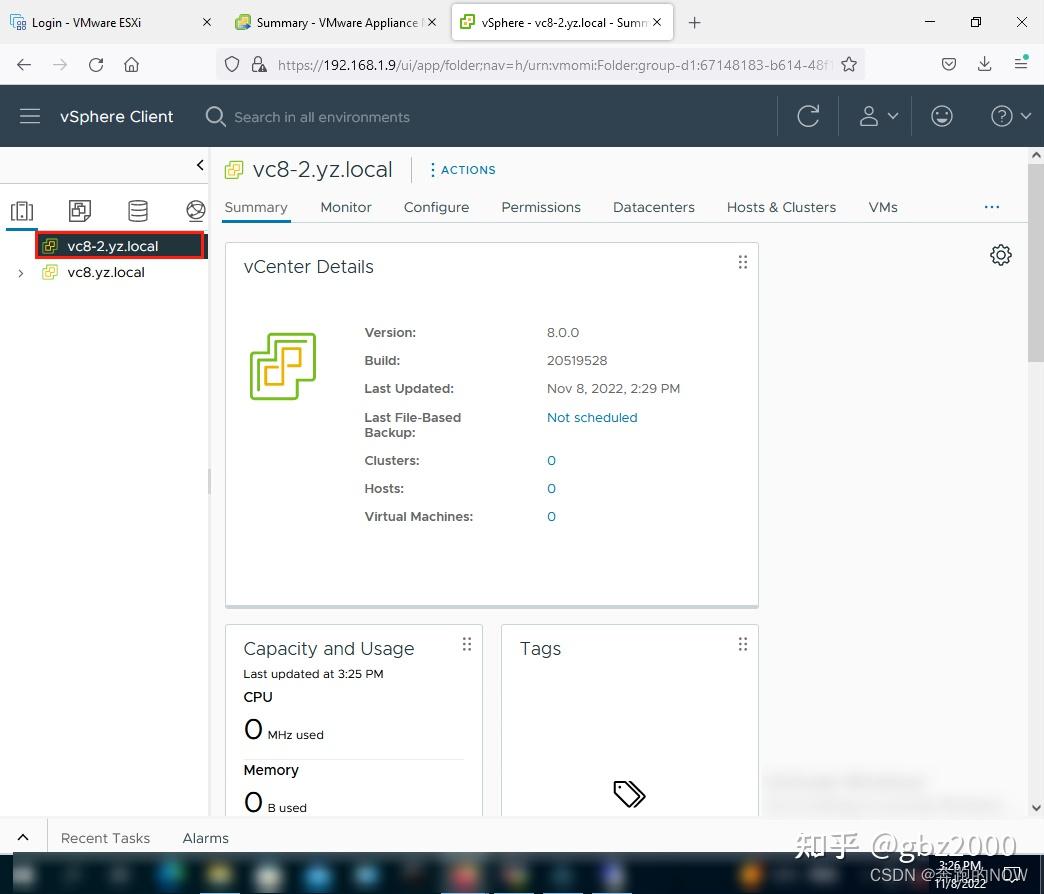
Task: Select the Hosts and Clusters inventory icon
Action: tap(22, 211)
